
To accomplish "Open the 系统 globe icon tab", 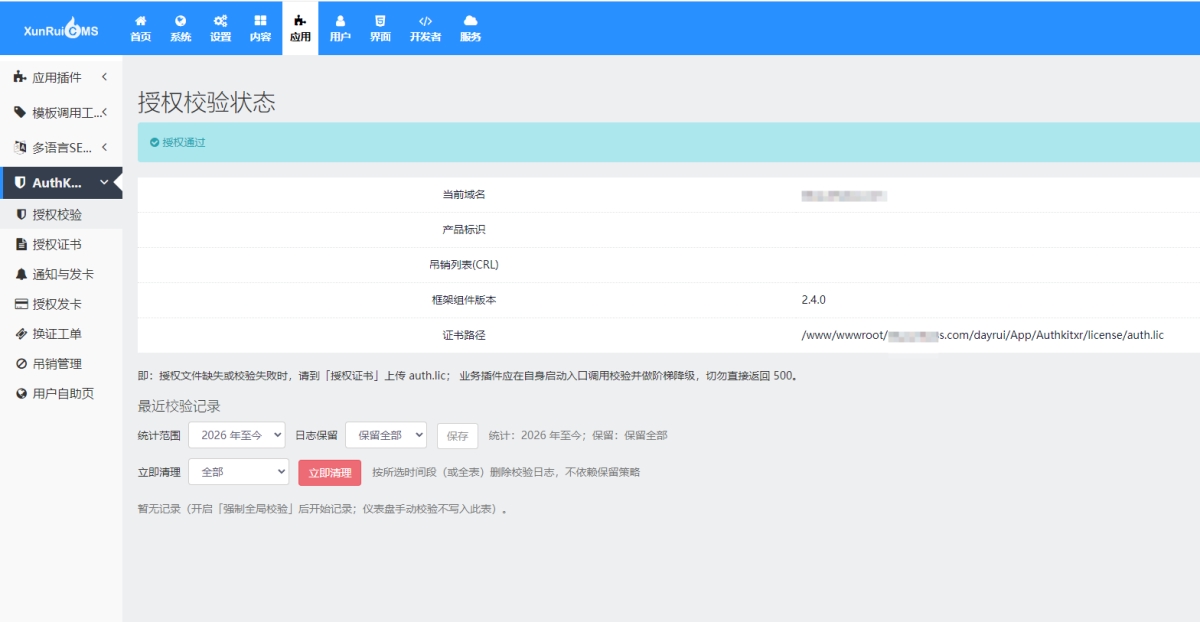I will point(180,28).
